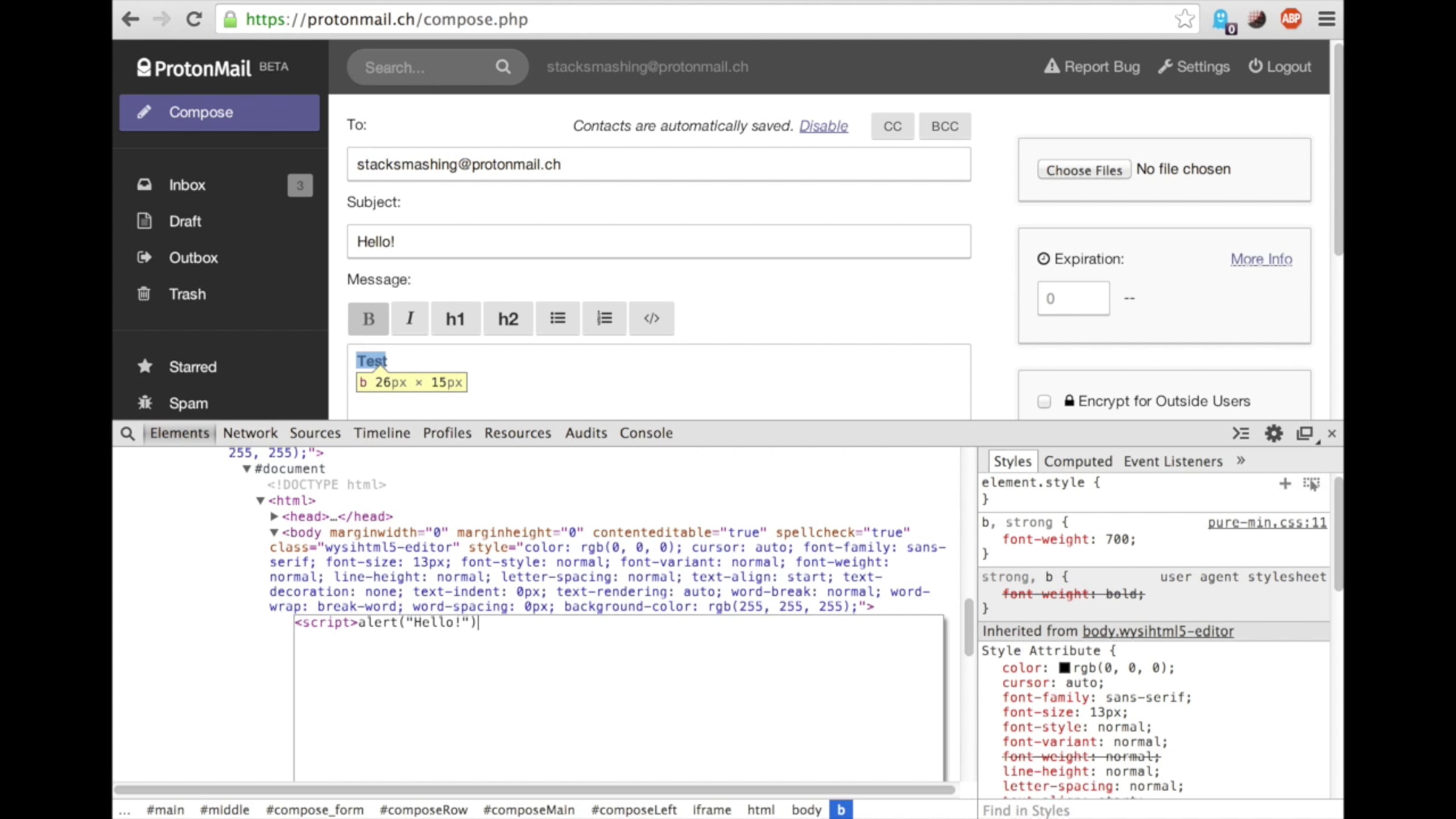
Task: Add new style rule plus icon
Action: coord(1285,484)
